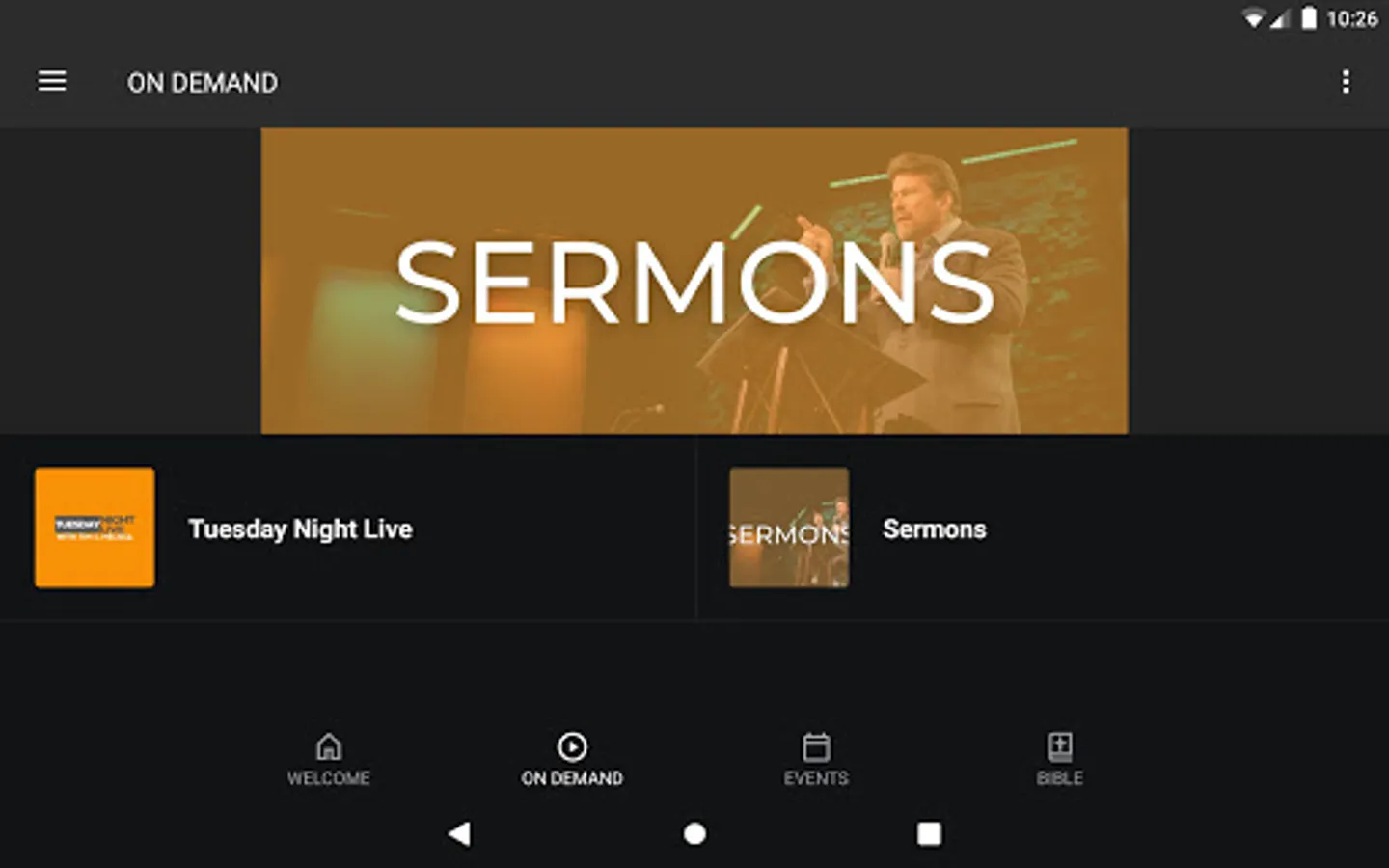Select the Tuesday Night Live title
The height and width of the screenshot is (868, 1389).
click(300, 529)
